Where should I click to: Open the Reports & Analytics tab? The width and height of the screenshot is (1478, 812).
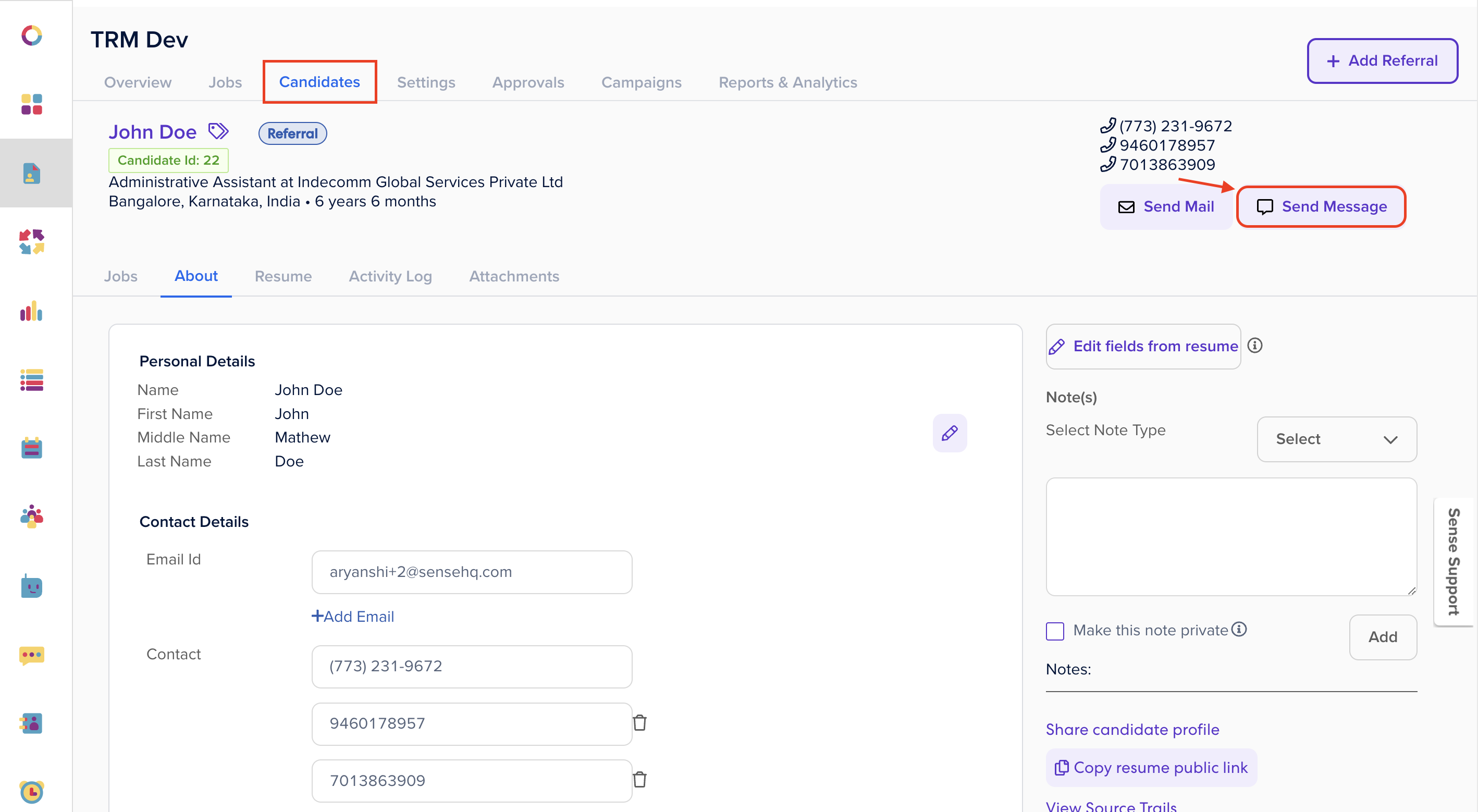787,82
